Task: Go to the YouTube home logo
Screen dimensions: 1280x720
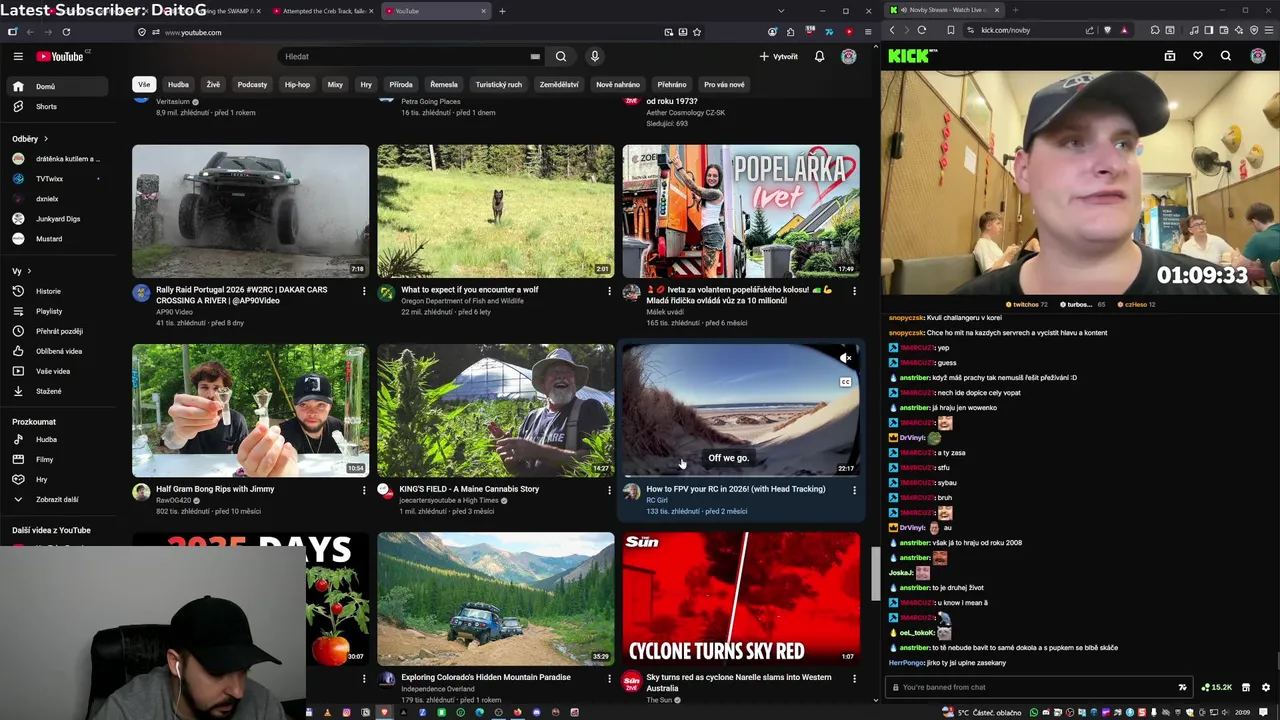Action: coord(62,56)
